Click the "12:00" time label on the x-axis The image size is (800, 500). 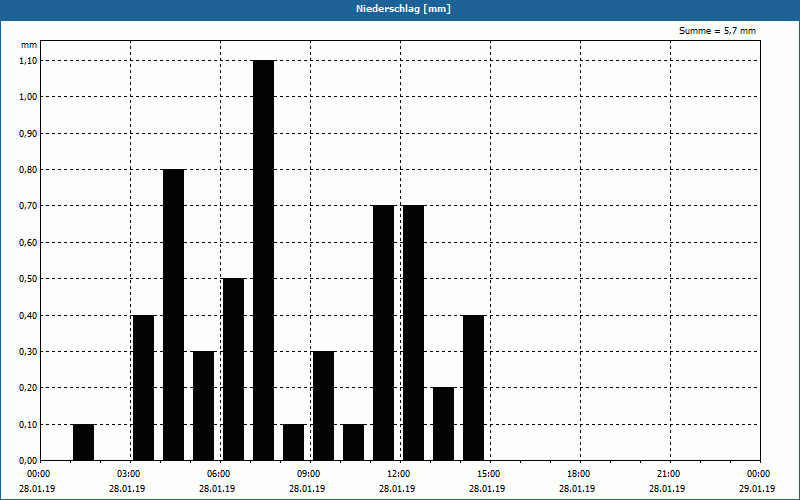(398, 474)
